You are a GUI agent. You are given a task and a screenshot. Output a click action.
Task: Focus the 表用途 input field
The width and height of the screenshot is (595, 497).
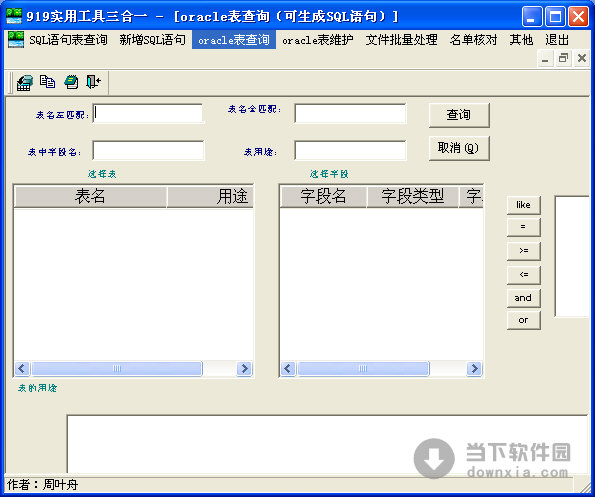[x=350, y=151]
